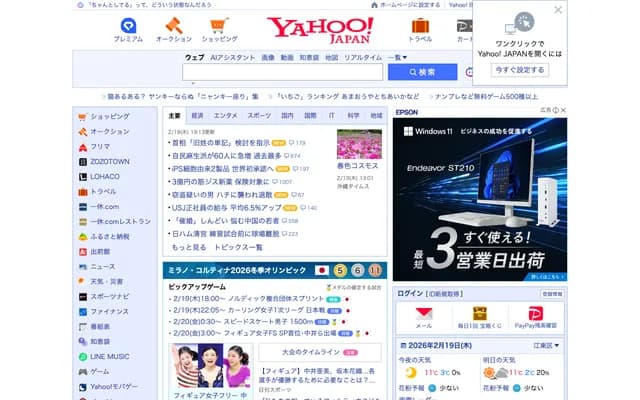Switch to the 経済 news tab
Screen dimensions: 640x400
pos(198,115)
